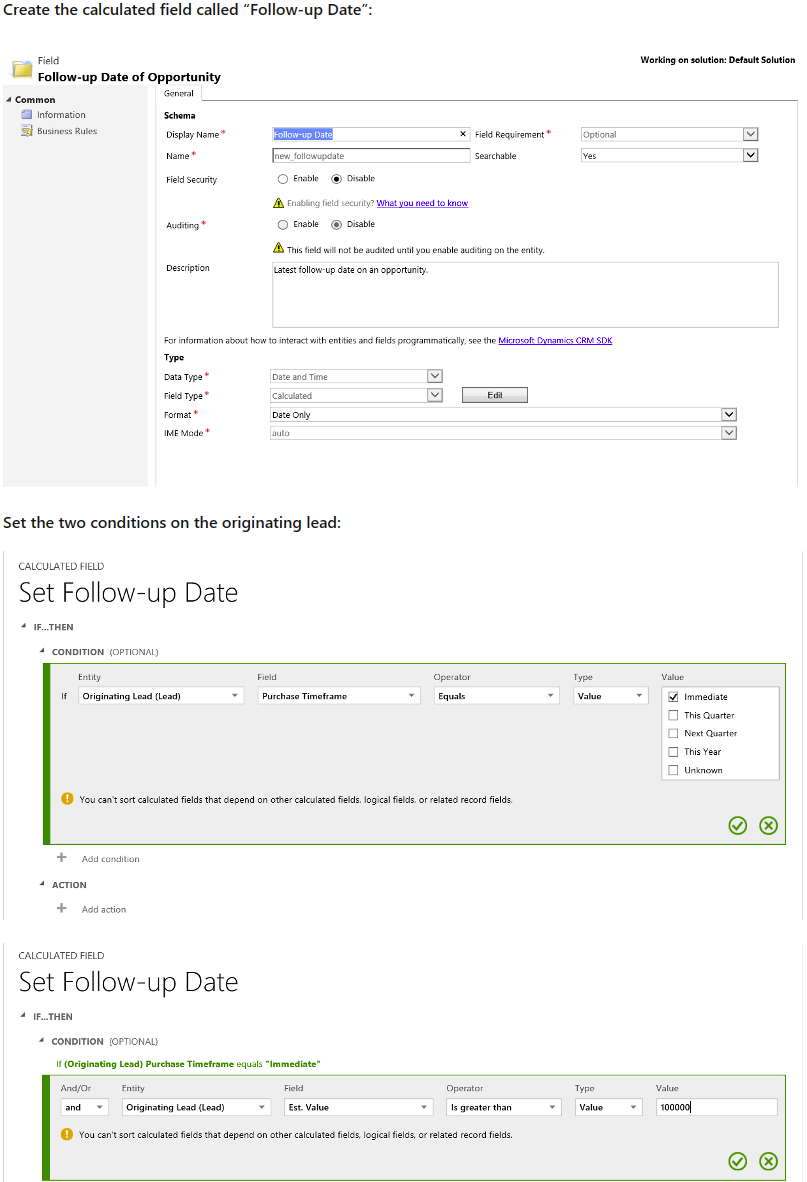The height and width of the screenshot is (1182, 807).
Task: Confirm the Est. Value condition with green checkmark
Action: click(738, 1161)
